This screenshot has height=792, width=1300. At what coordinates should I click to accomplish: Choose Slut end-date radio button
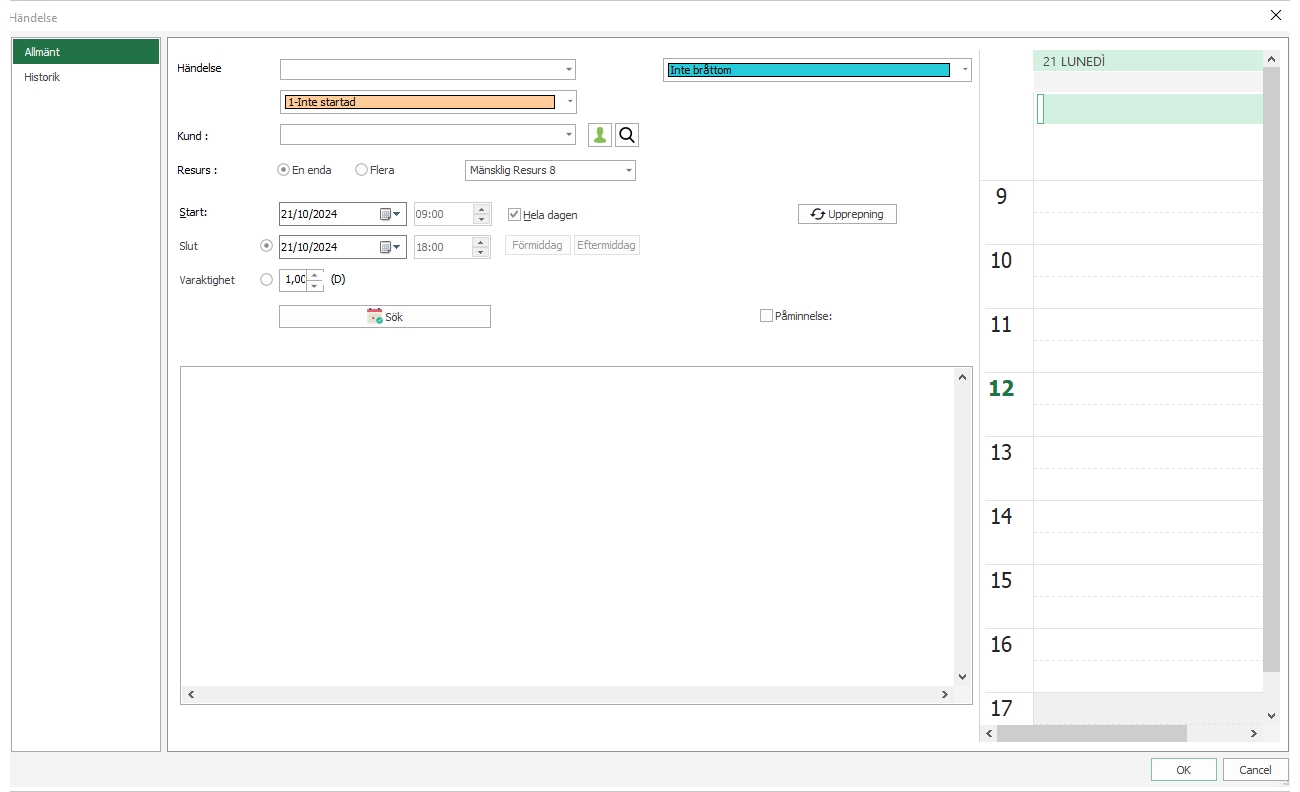[266, 246]
